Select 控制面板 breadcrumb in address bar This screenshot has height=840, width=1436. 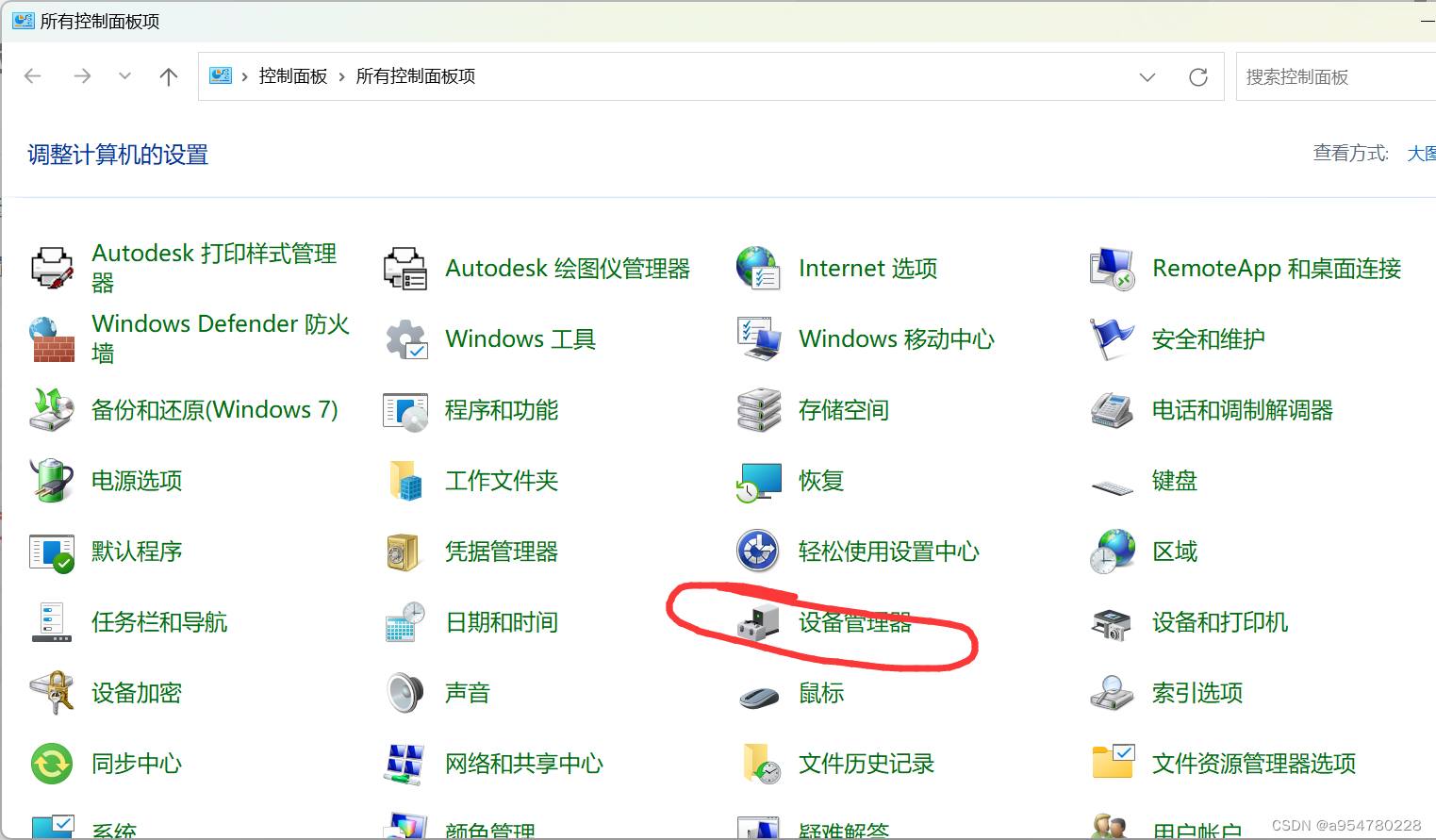(293, 76)
